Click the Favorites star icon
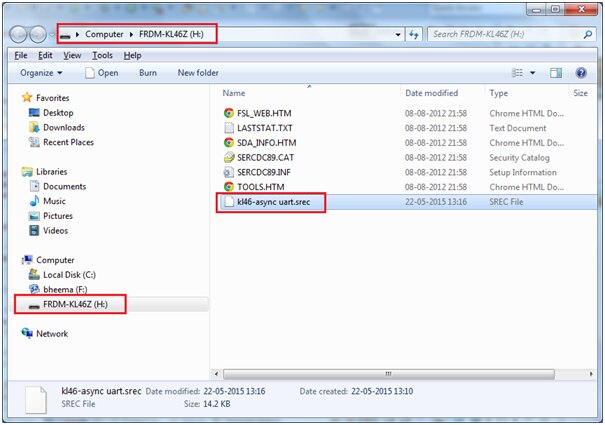This screenshot has height=425, width=605. coord(27,97)
